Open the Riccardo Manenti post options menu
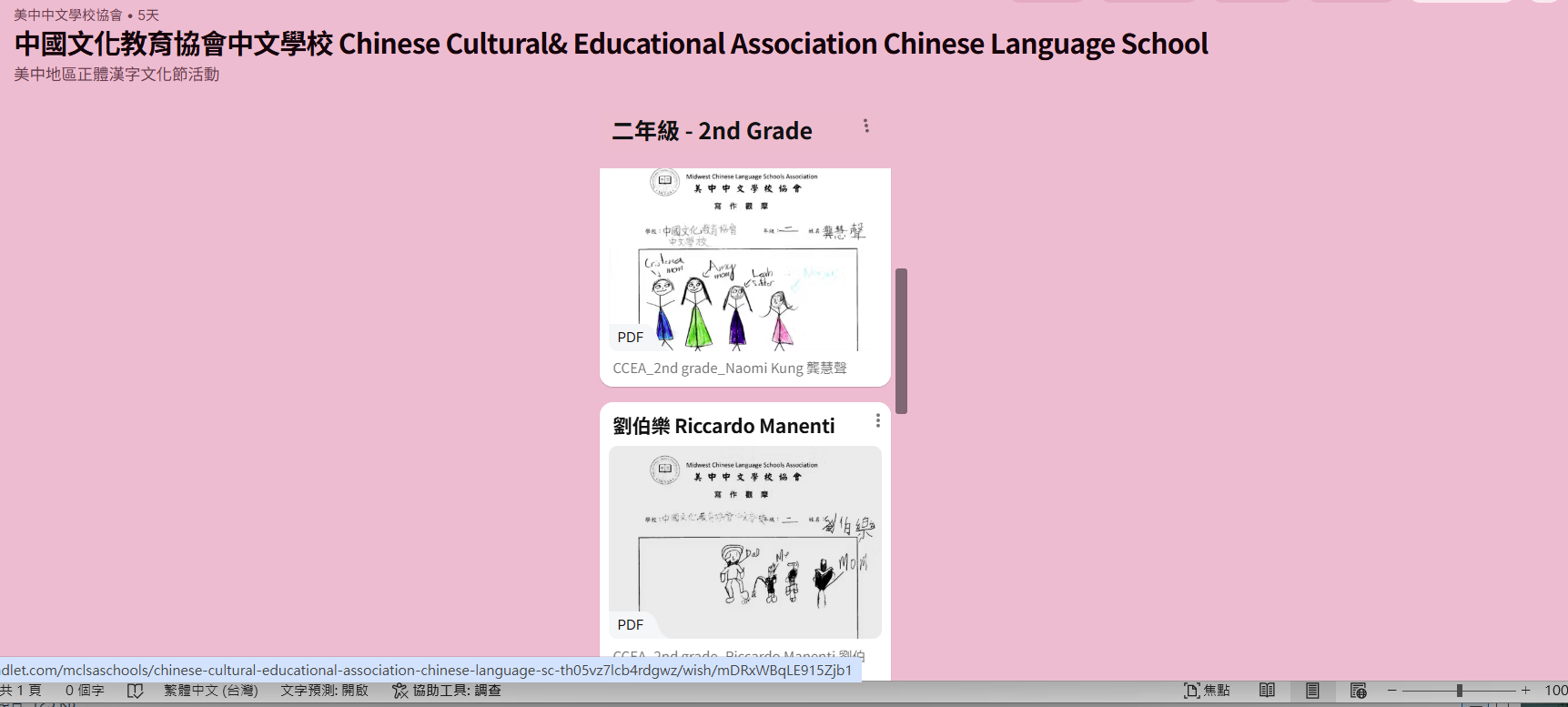The image size is (1568, 707). click(x=877, y=420)
